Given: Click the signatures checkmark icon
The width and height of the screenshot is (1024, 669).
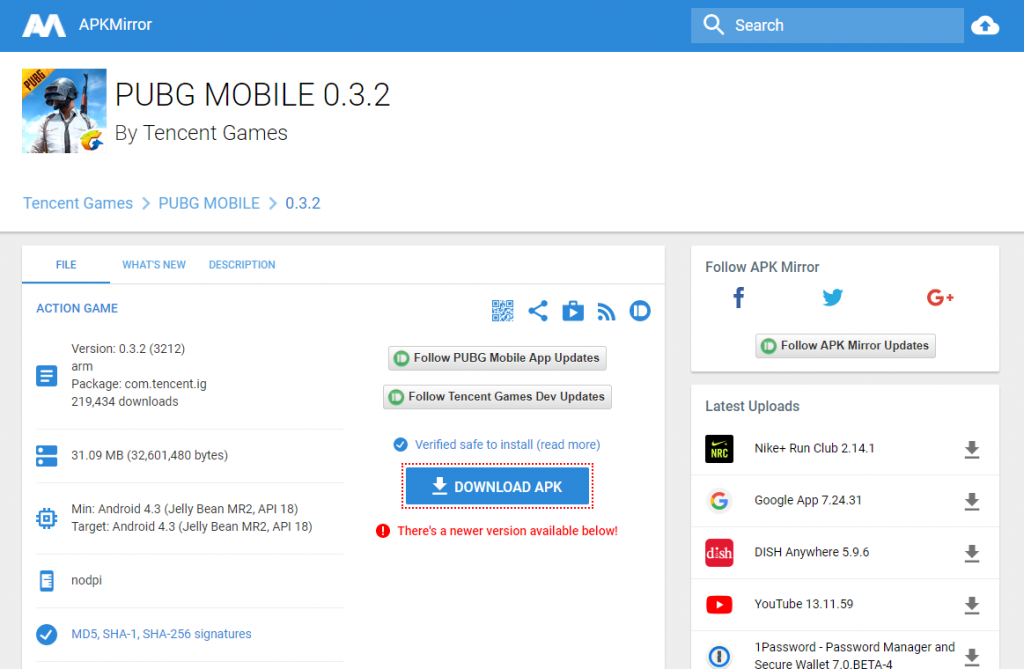Looking at the screenshot, I should click(x=46, y=634).
